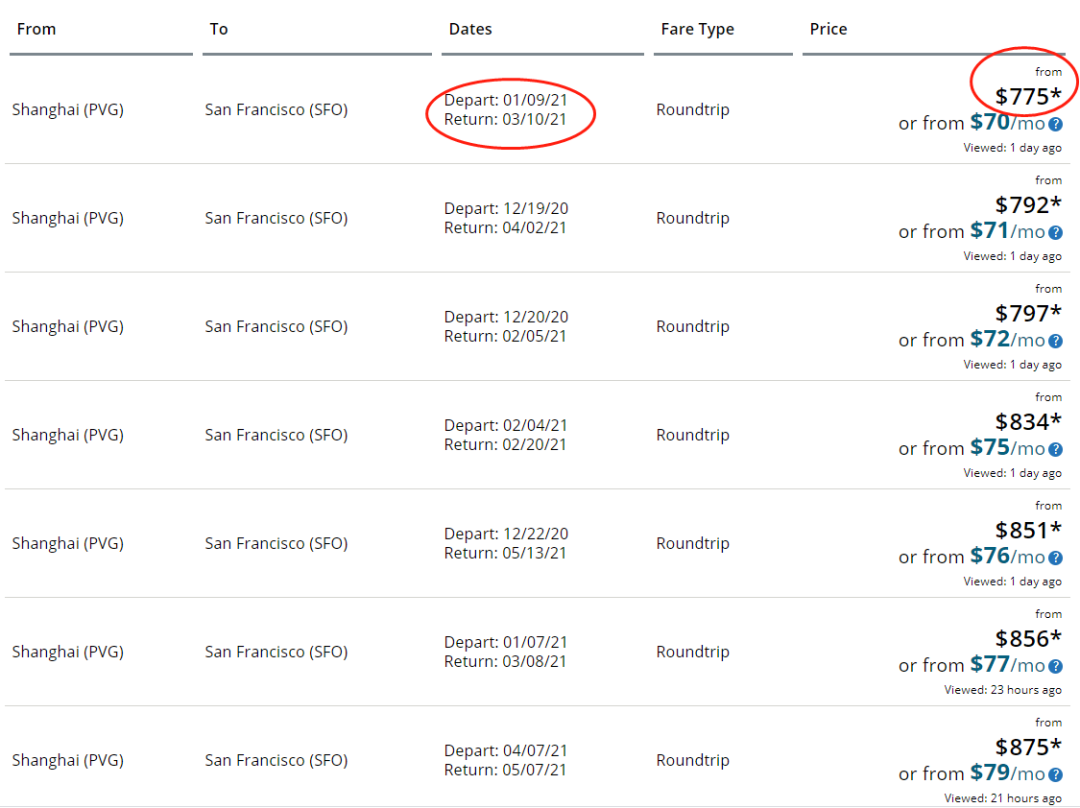Screen dimensions: 1080x808
Task: Click the Price column header
Action: pos(828,29)
